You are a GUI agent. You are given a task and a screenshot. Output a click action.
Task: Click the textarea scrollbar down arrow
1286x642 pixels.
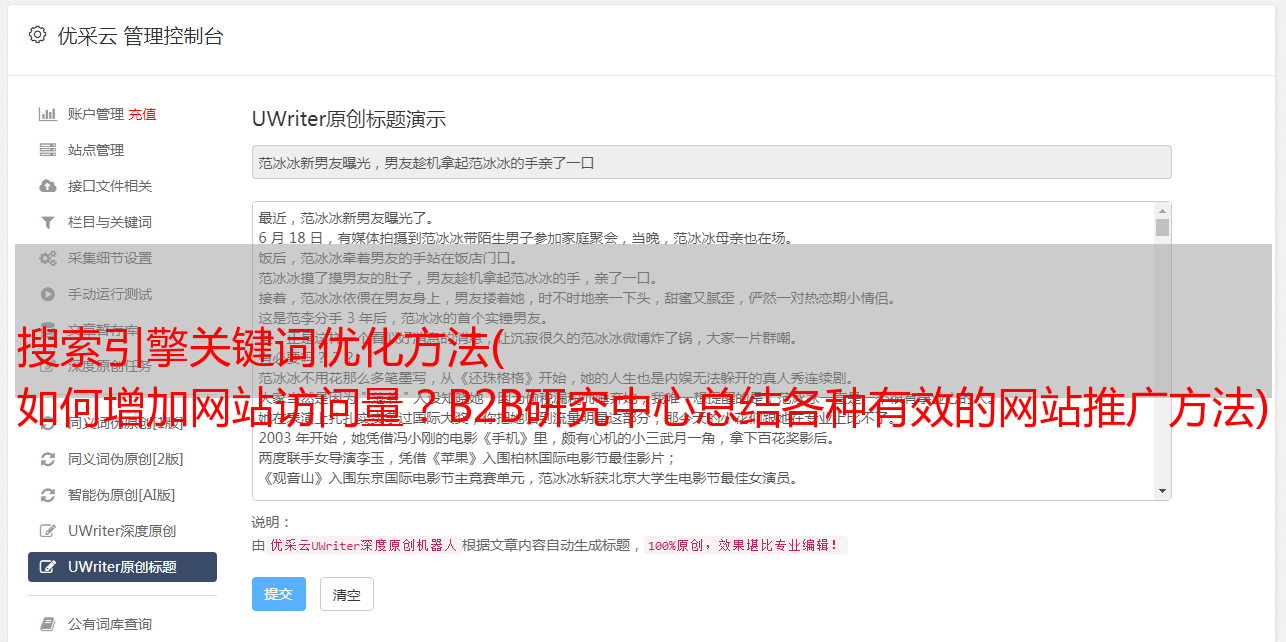tap(1162, 491)
